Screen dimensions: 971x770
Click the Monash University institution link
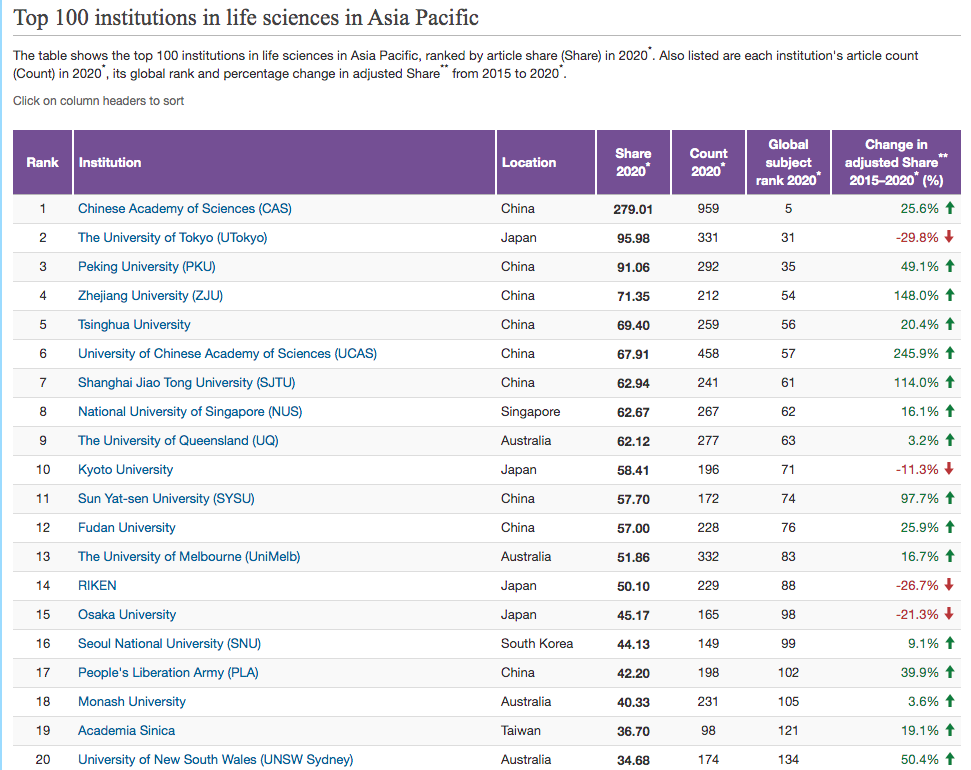(132, 702)
